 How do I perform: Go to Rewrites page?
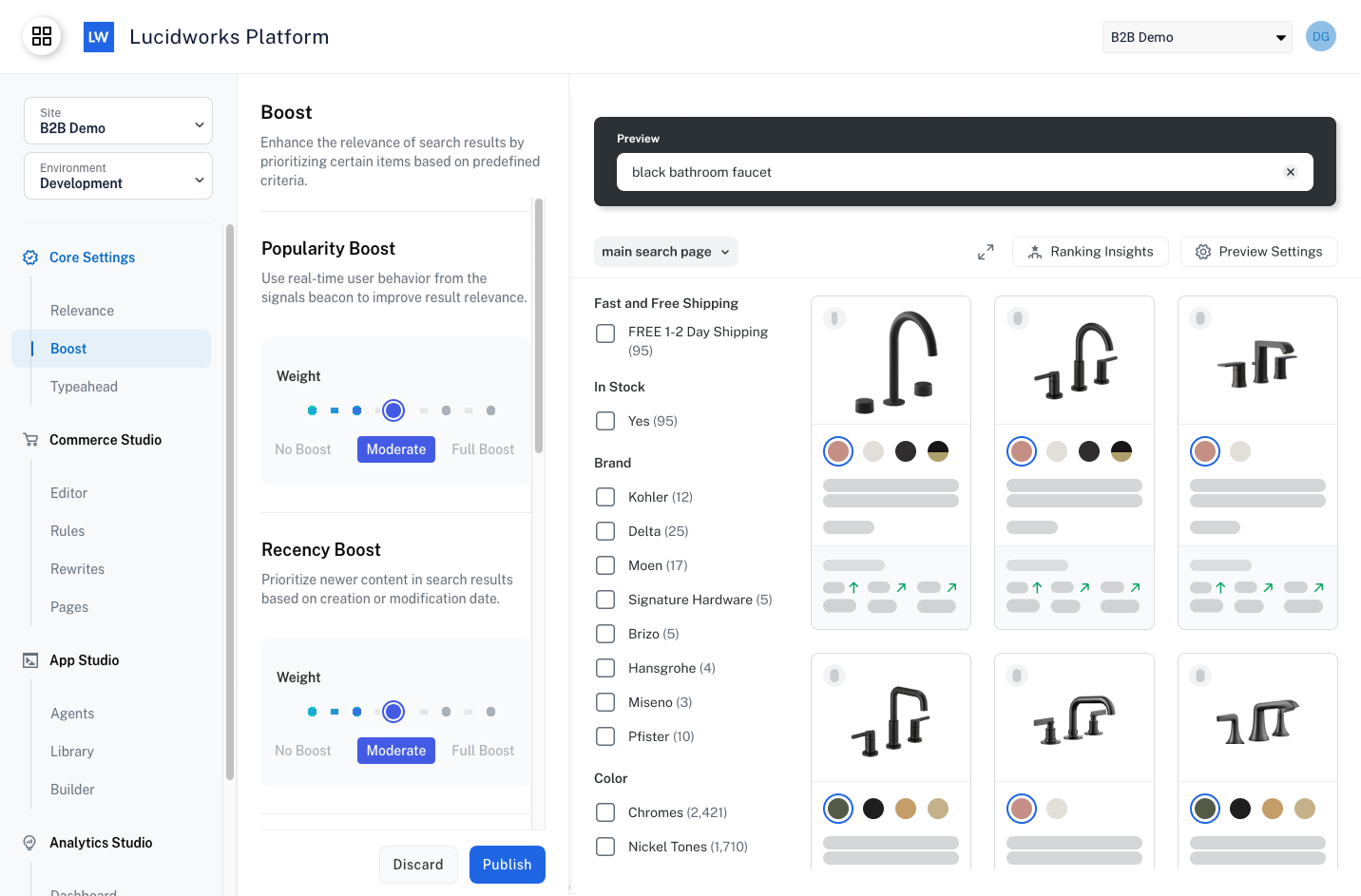[x=77, y=569]
